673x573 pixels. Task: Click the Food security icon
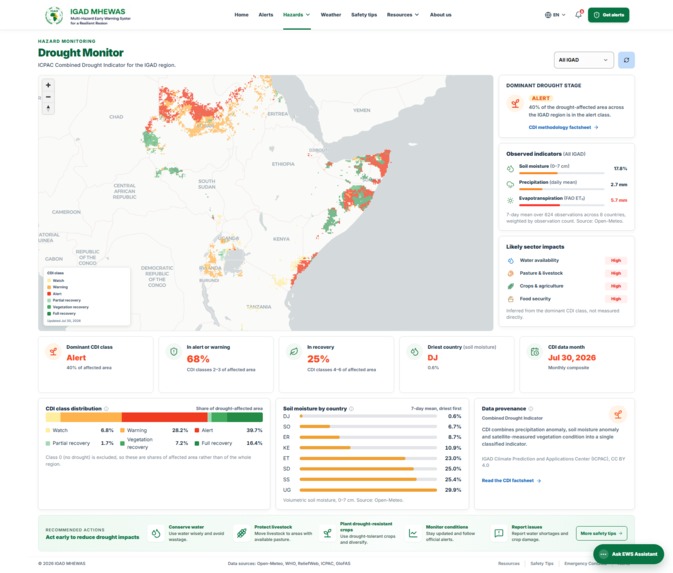(x=511, y=299)
